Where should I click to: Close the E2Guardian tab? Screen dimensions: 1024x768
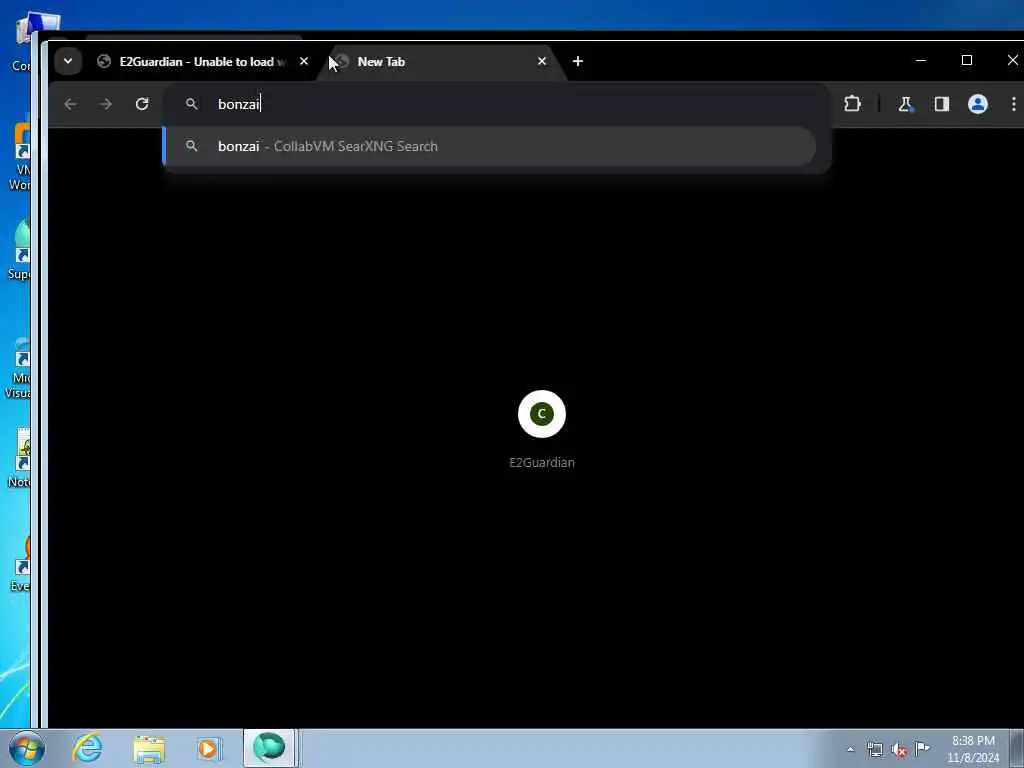(304, 61)
